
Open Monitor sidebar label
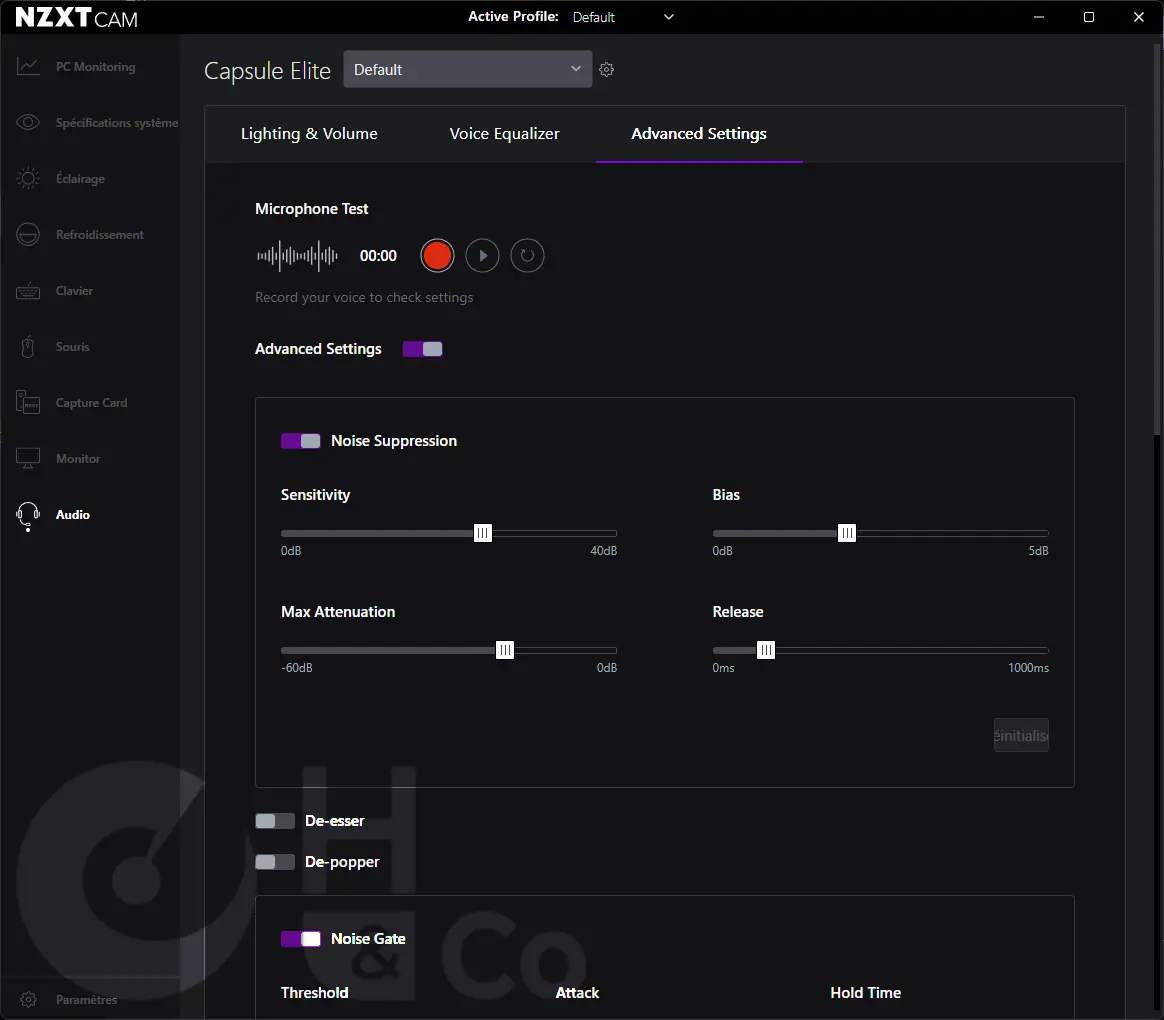78,459
